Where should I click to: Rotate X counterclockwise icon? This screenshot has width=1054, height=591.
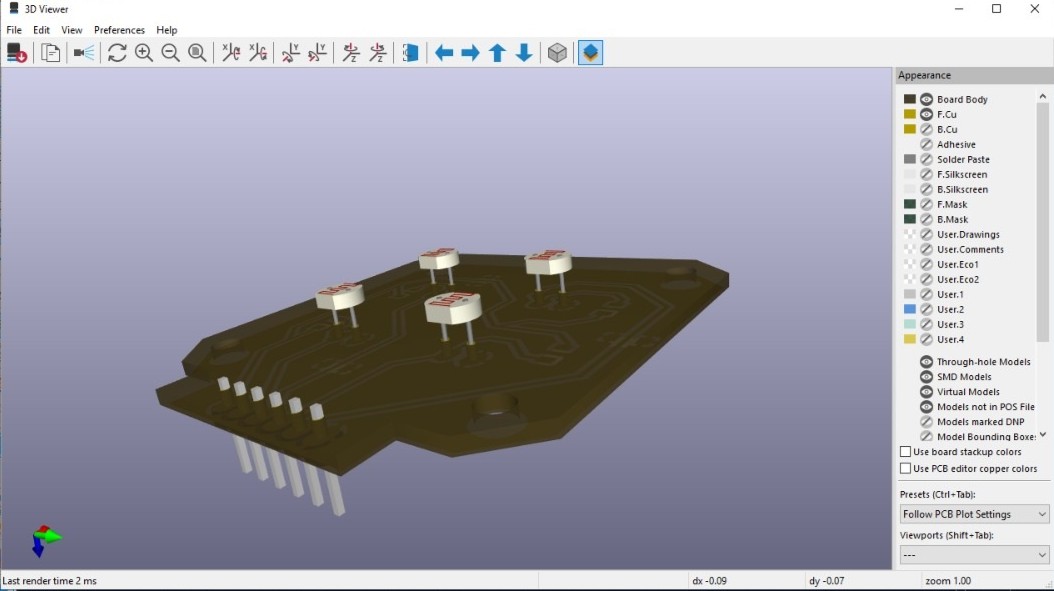pos(257,52)
